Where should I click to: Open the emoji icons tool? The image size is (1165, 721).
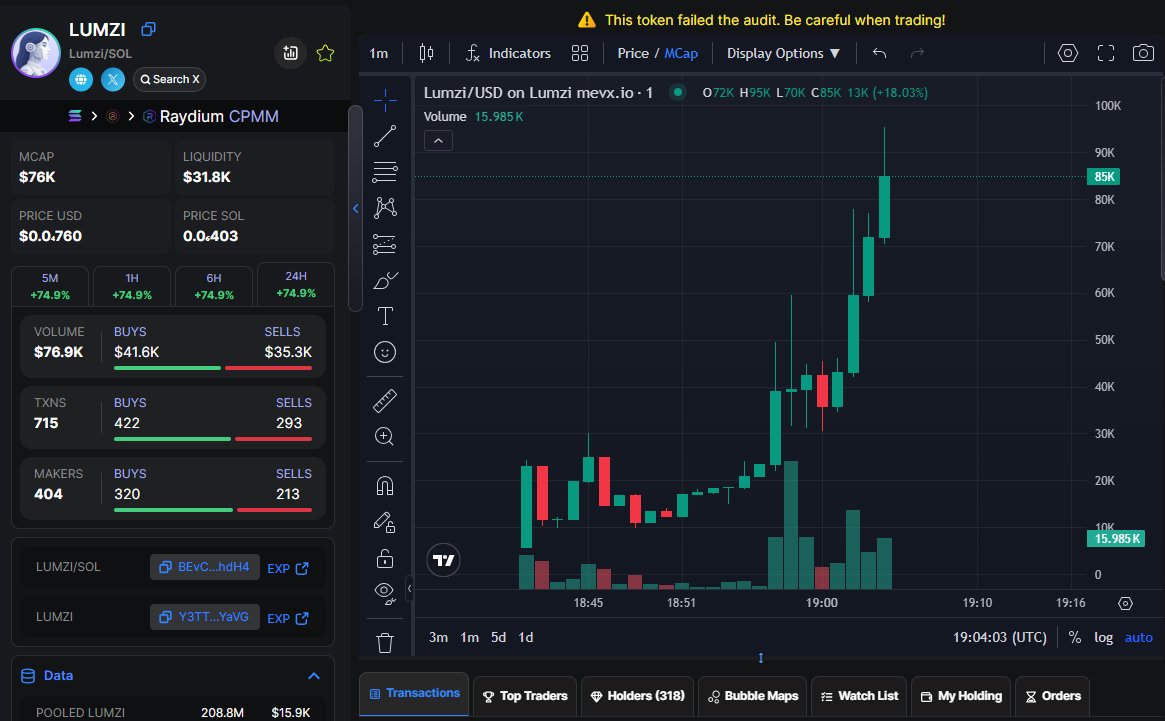385,352
